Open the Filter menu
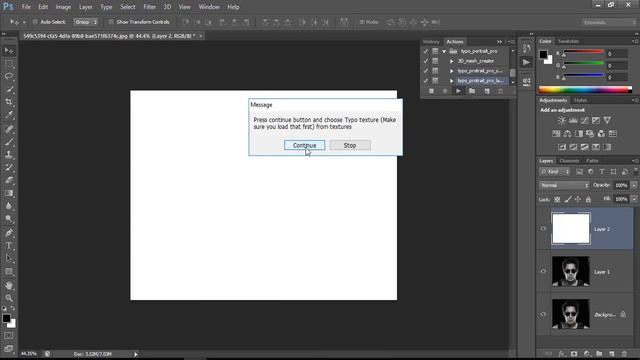The image size is (640, 360). [x=149, y=7]
